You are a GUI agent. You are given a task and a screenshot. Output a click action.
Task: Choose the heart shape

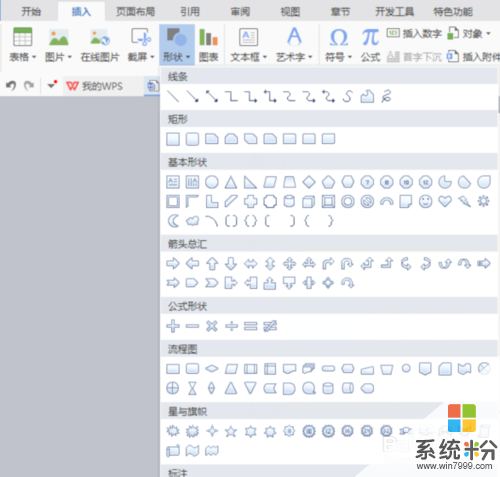pyautogui.click(x=445, y=201)
